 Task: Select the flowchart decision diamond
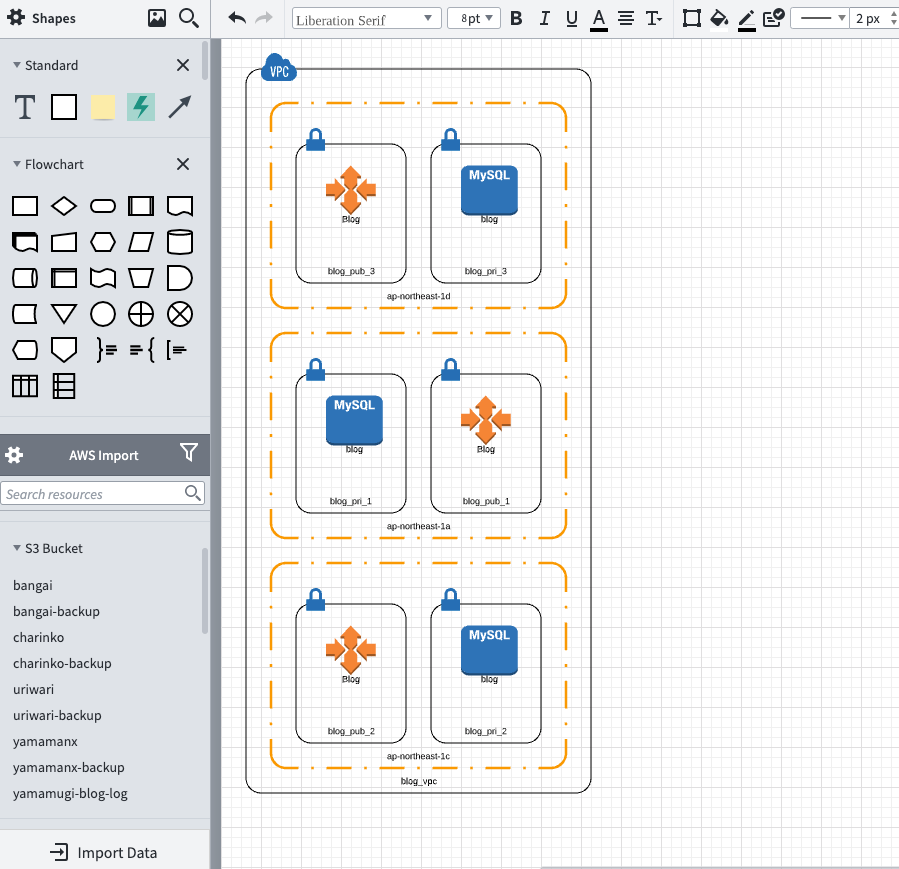point(64,206)
